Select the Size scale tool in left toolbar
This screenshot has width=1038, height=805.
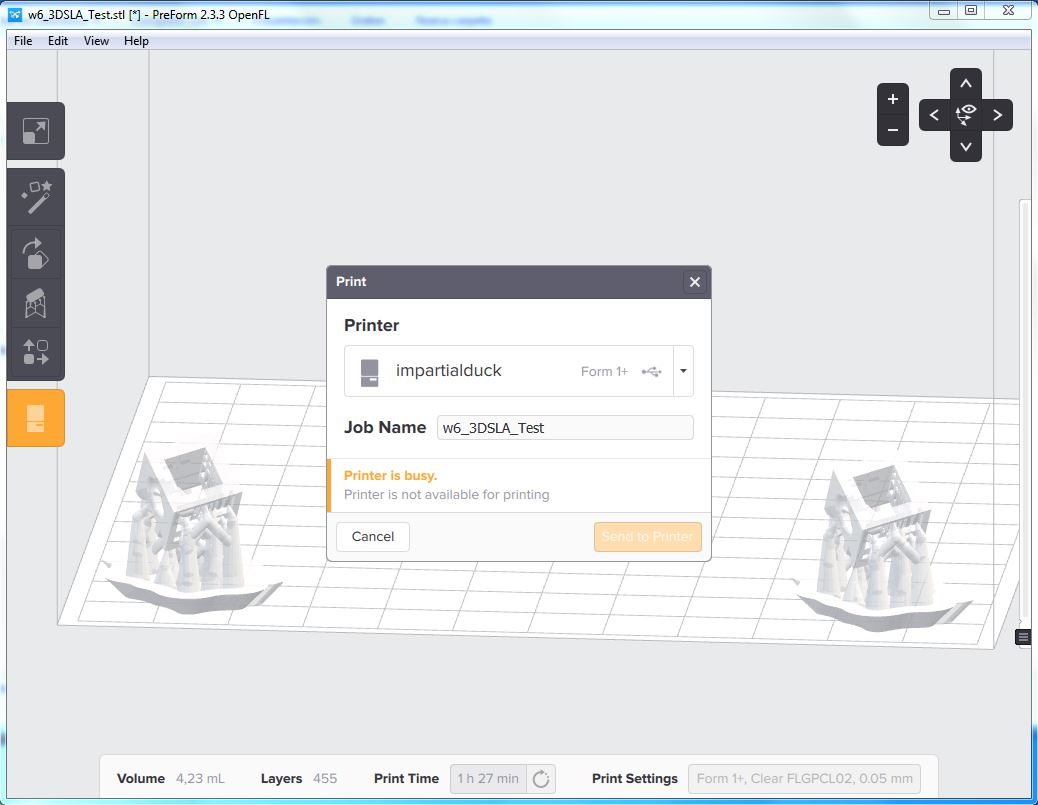(x=36, y=131)
